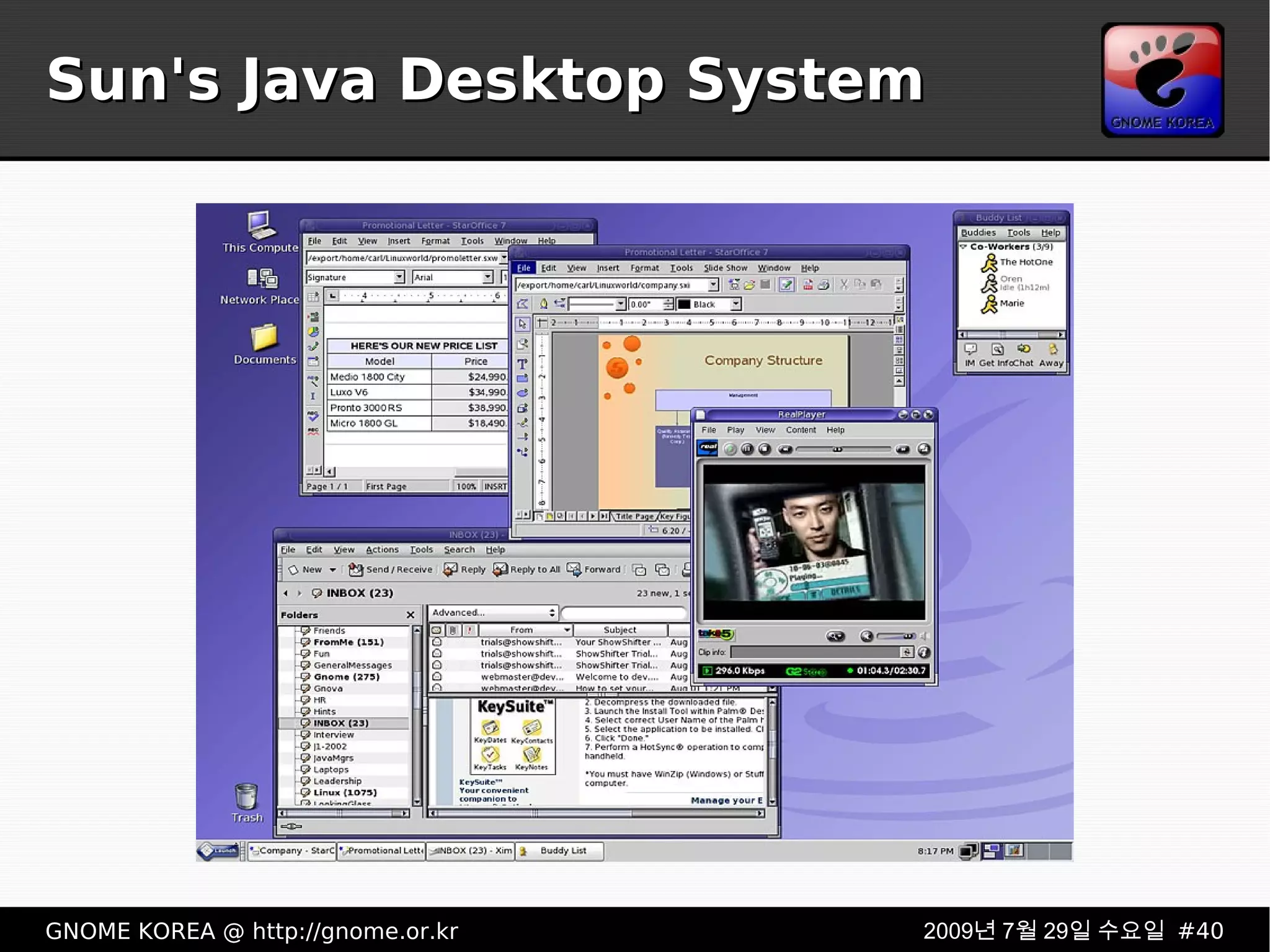Open Format menu in Writer window
This screenshot has height=952, width=1270.
pos(435,241)
